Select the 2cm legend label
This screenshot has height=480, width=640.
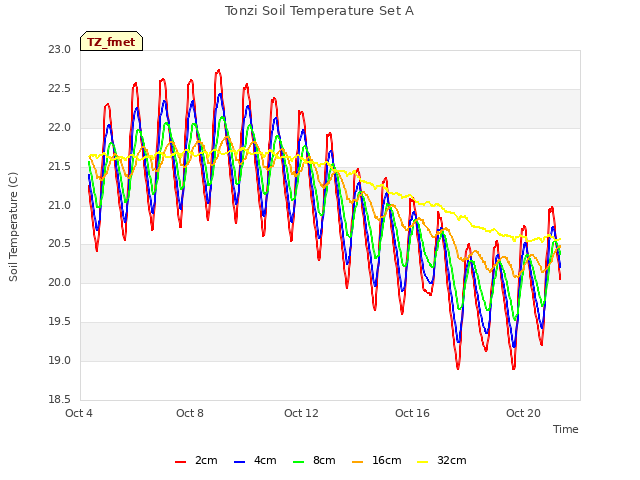tap(206, 460)
